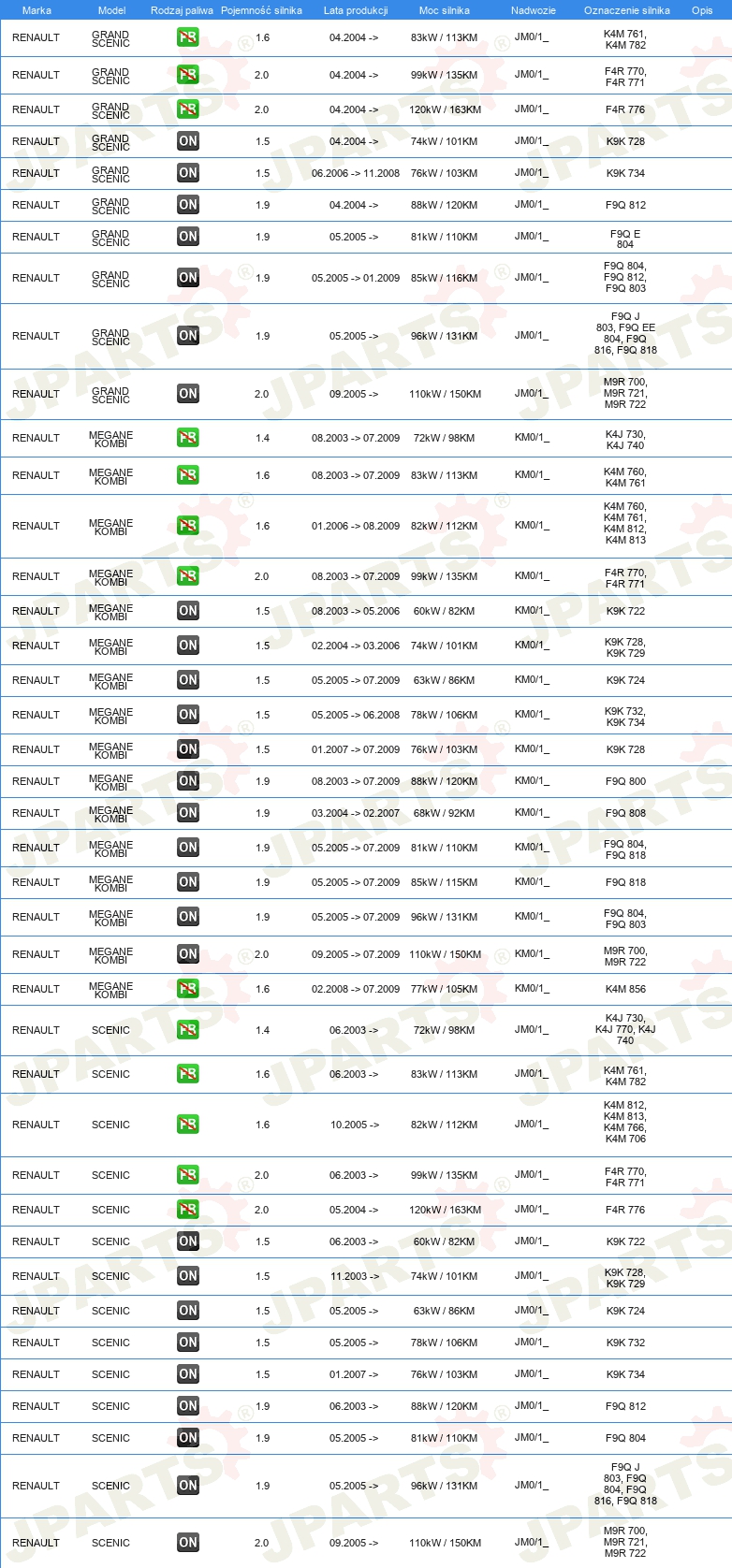Click the diesel ON icon in the last row, 09.2005 ->
This screenshot has width=732, height=1568.
click(x=188, y=1543)
